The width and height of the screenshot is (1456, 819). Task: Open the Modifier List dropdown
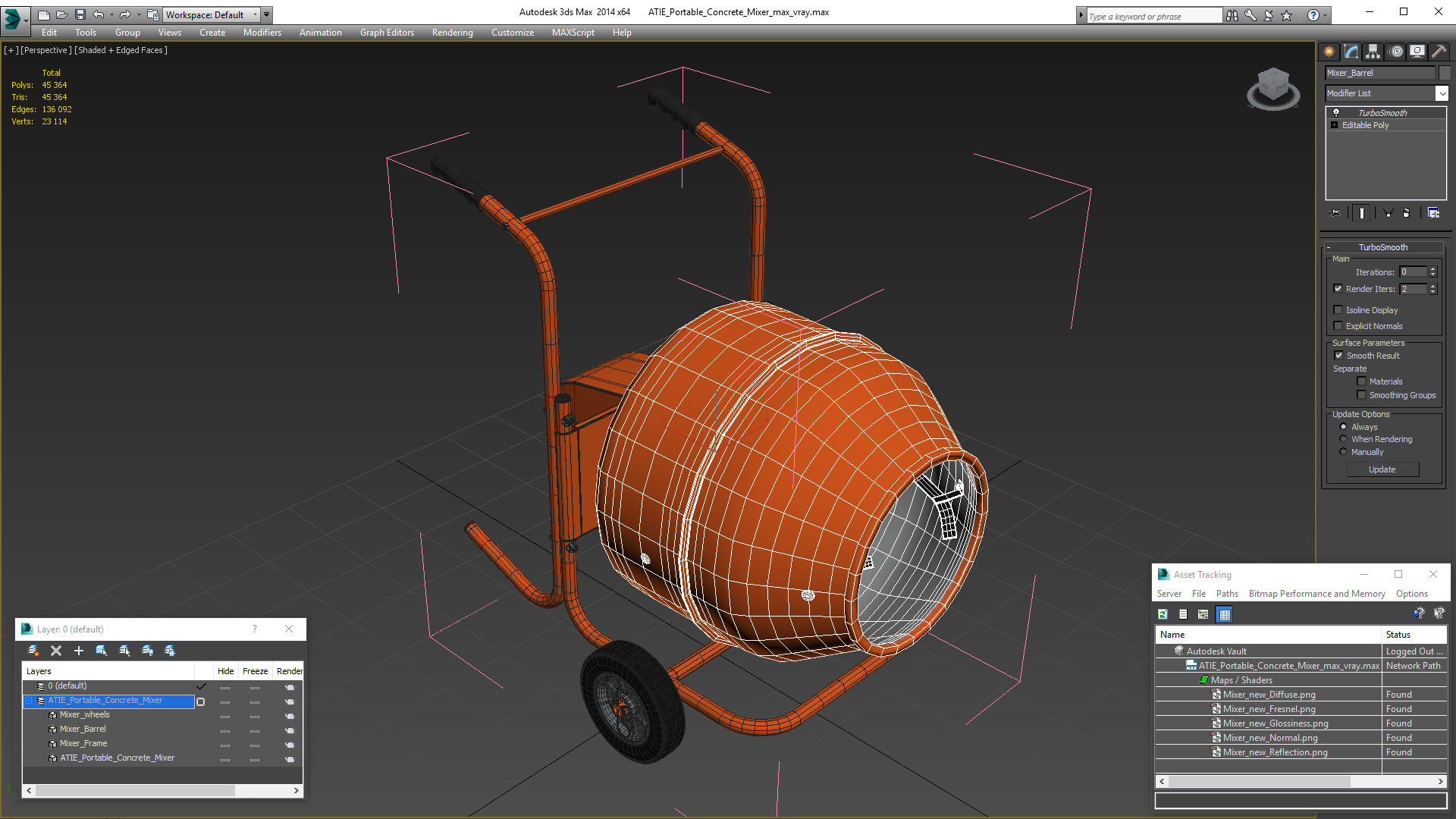[1441, 93]
